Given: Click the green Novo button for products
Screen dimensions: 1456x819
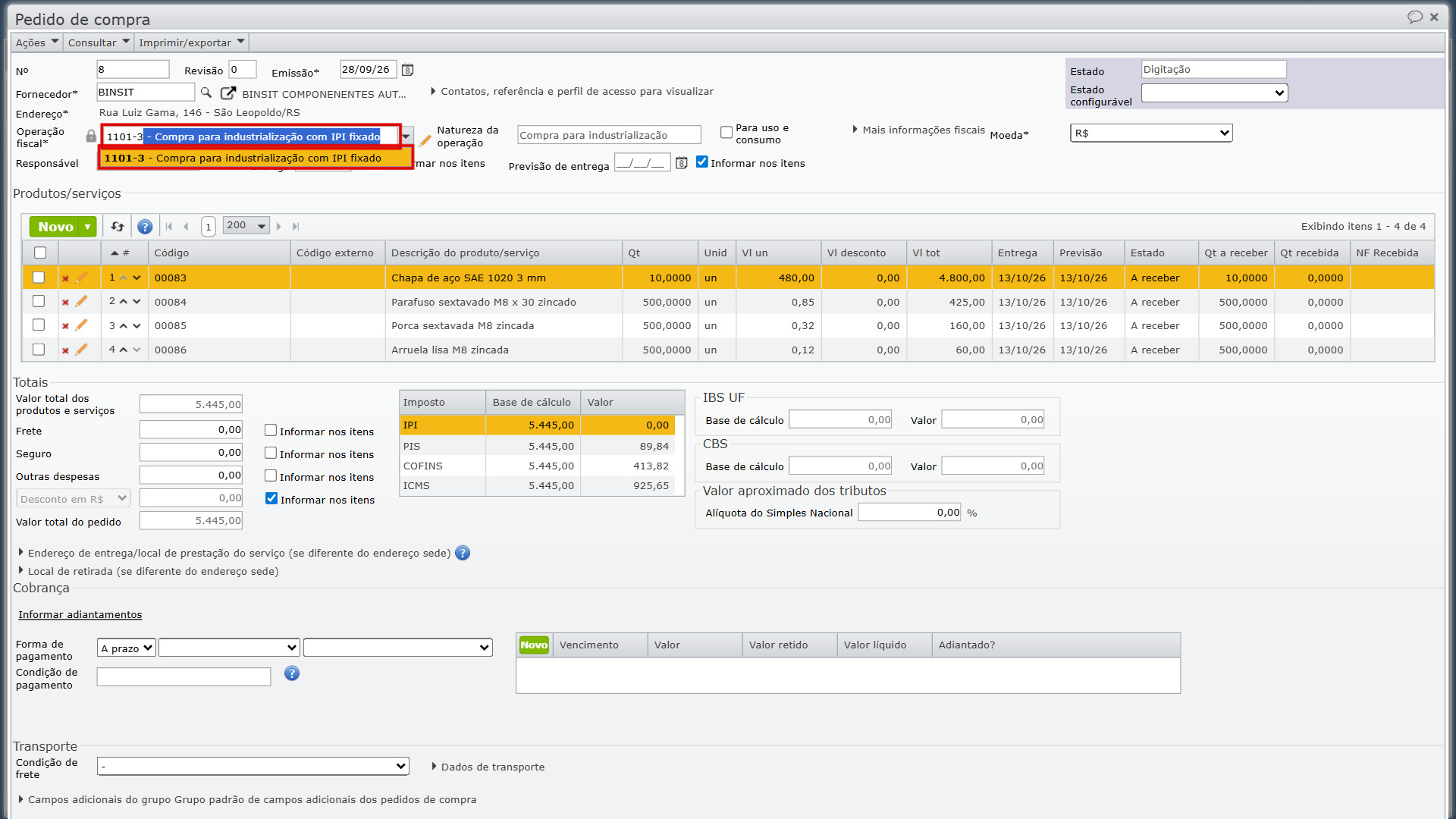Looking at the screenshot, I should [55, 227].
